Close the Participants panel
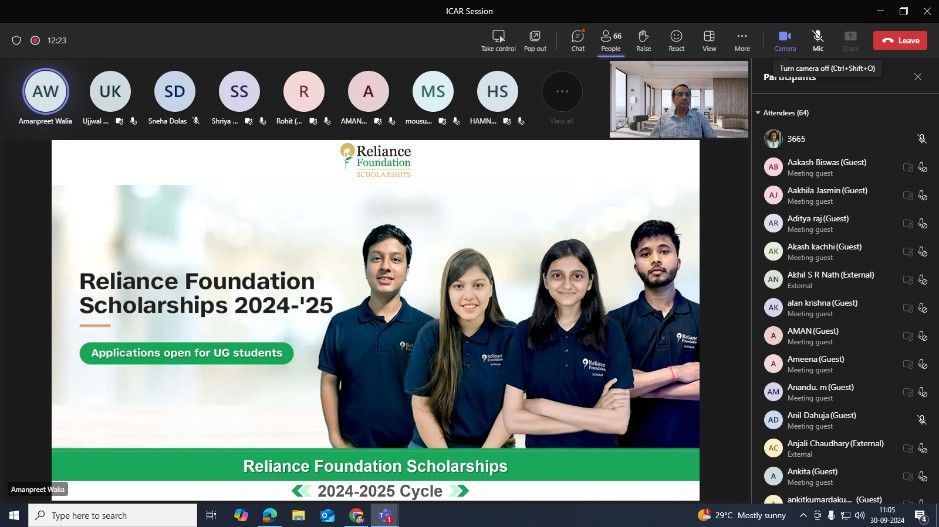 coord(917,77)
